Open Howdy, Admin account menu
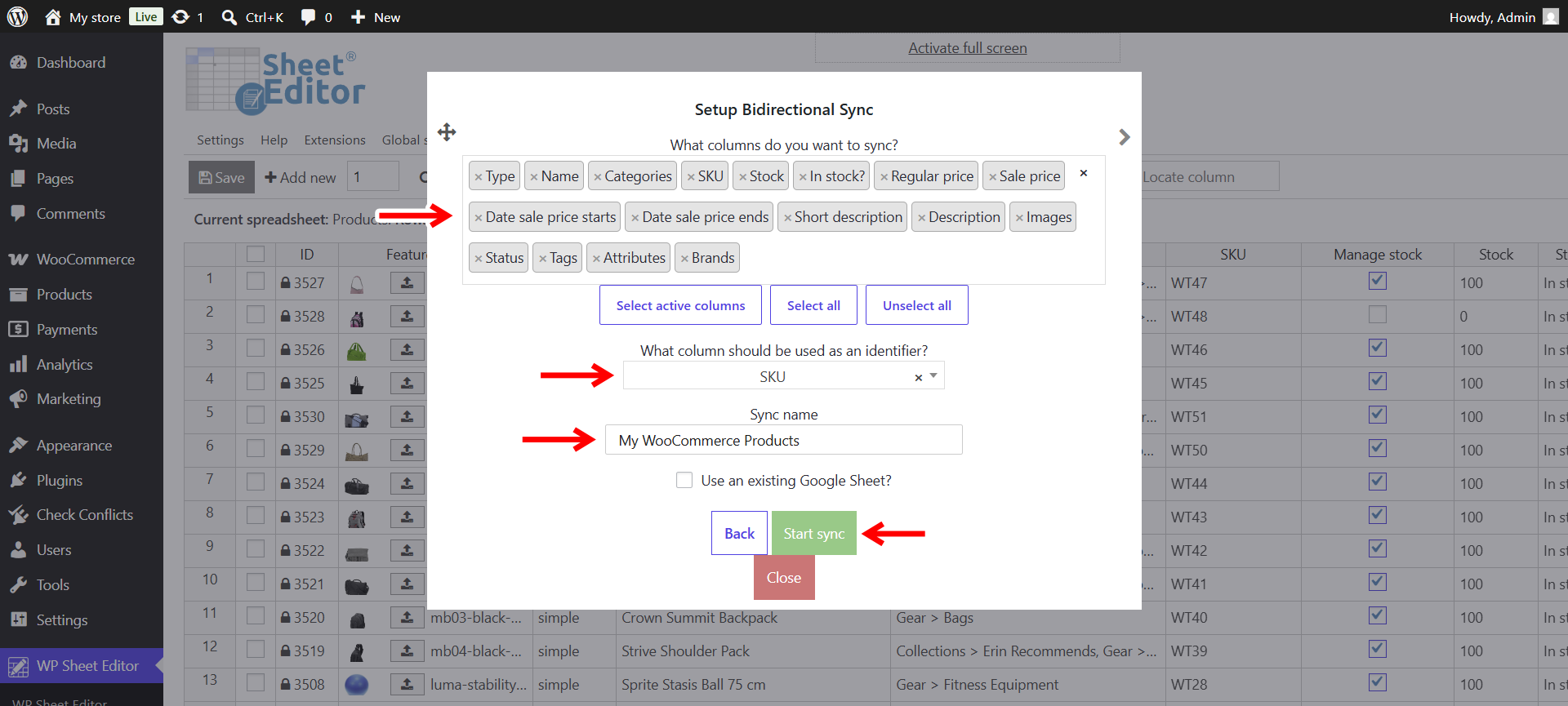 coord(1503,17)
